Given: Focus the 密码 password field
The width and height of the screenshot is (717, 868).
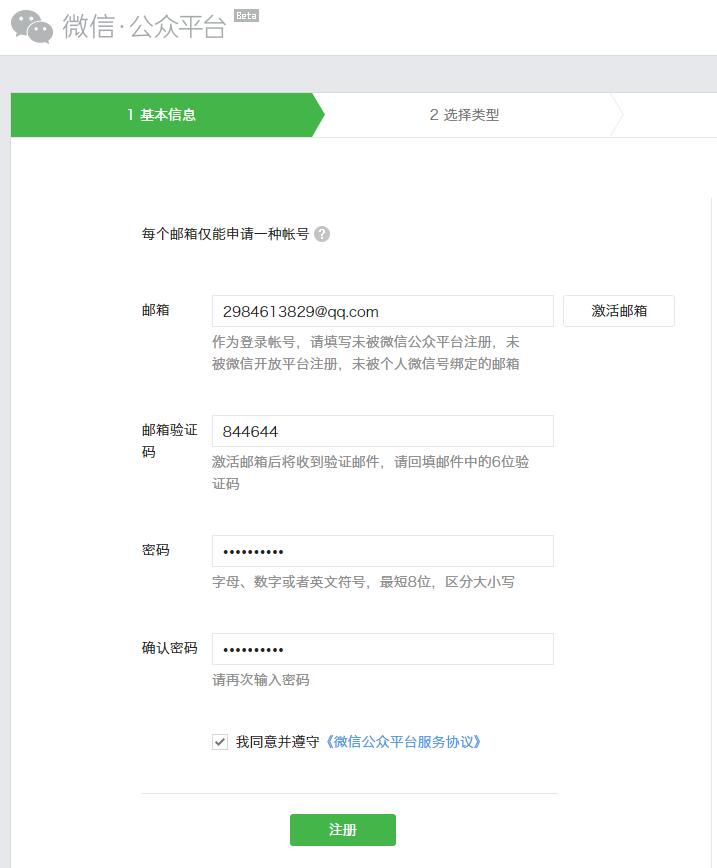Looking at the screenshot, I should pos(382,551).
